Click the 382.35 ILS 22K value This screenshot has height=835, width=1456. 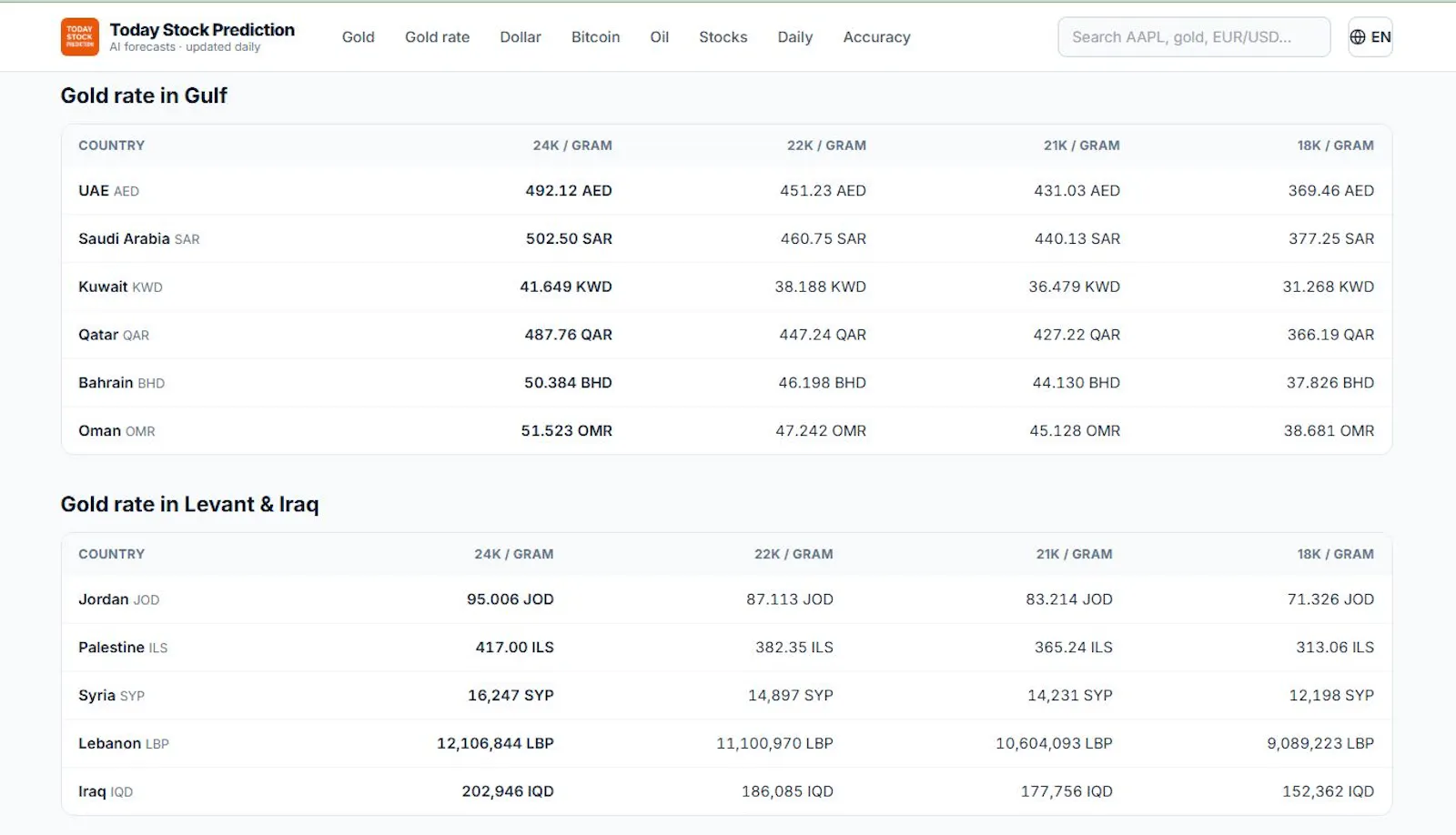[794, 648]
